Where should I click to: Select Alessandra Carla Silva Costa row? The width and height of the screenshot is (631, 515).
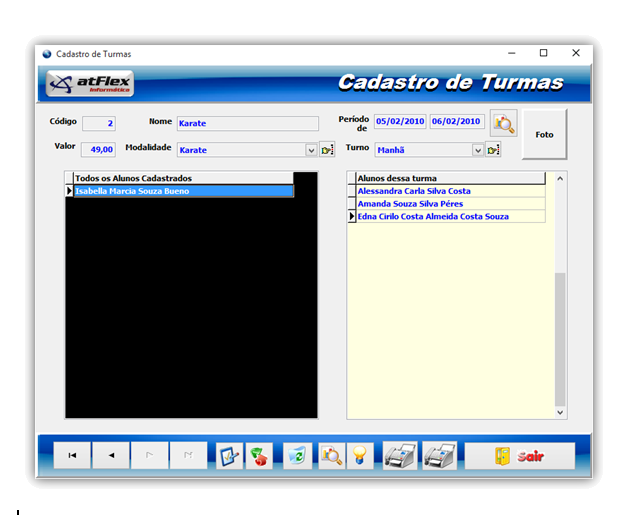click(450, 191)
